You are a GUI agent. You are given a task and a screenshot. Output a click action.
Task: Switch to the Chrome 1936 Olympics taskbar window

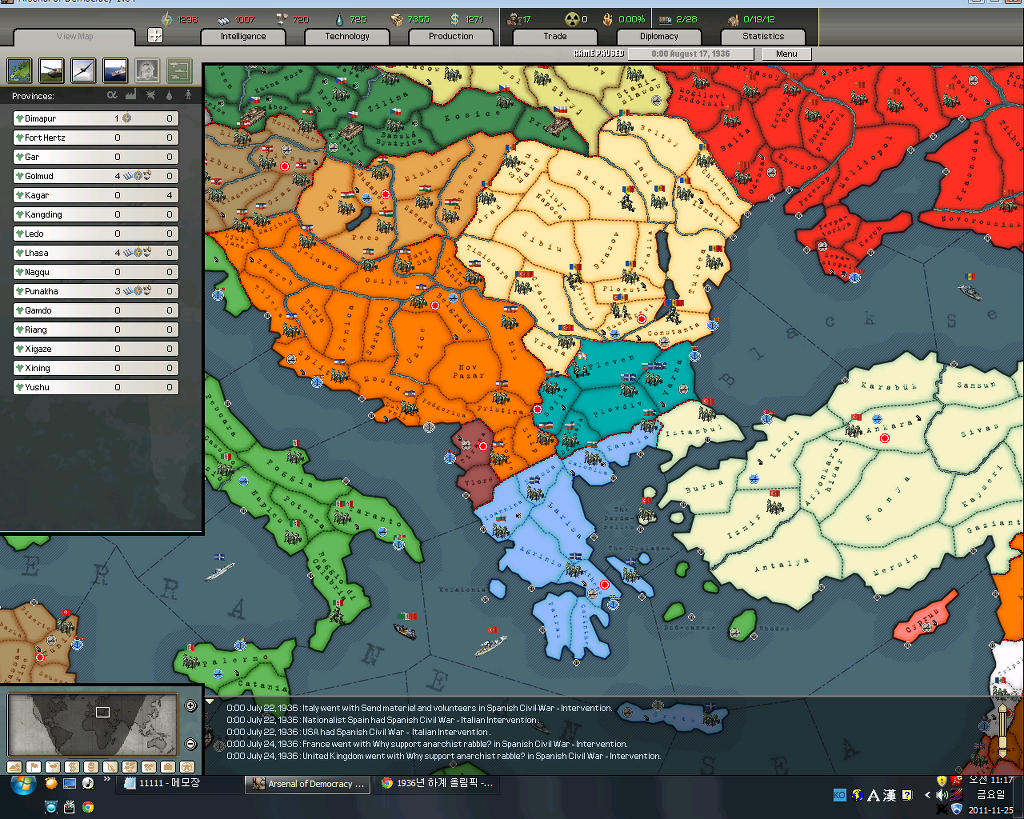pyautogui.click(x=437, y=783)
